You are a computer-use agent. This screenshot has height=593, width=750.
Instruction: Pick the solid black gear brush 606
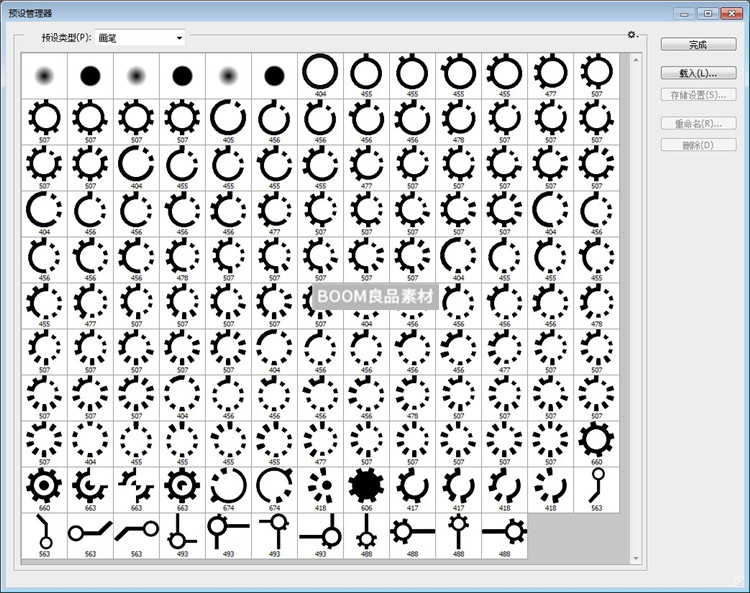tap(366, 487)
